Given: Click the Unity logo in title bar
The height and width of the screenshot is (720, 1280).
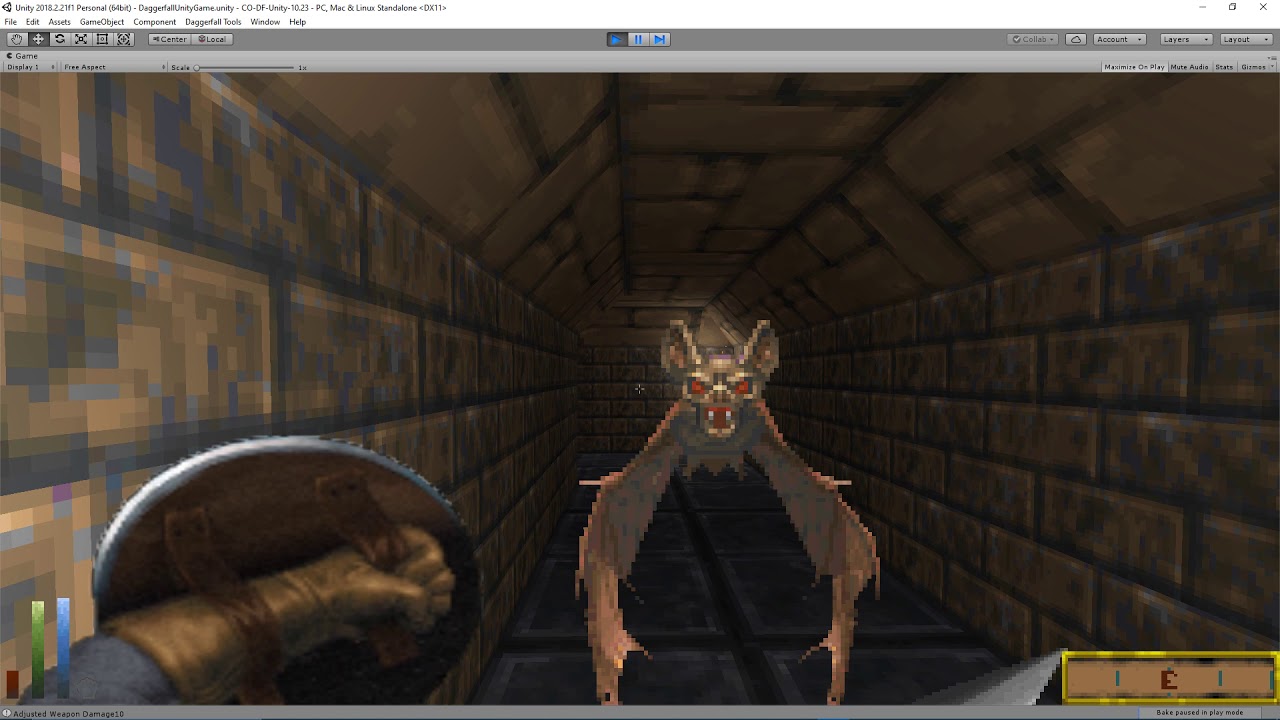Looking at the screenshot, I should (7, 7).
